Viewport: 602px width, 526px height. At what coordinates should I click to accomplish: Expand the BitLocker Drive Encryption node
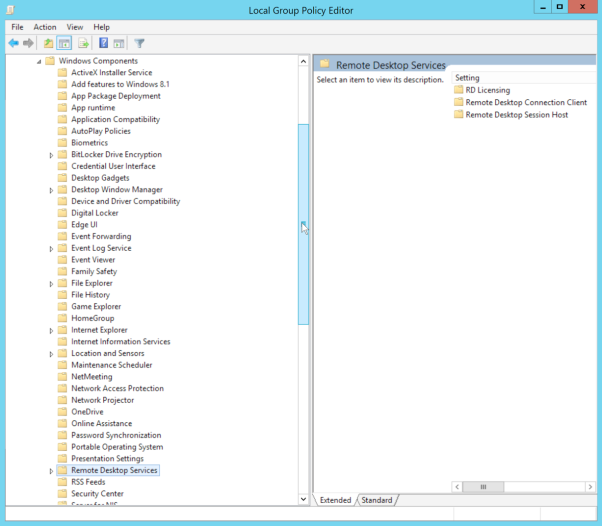(51, 155)
